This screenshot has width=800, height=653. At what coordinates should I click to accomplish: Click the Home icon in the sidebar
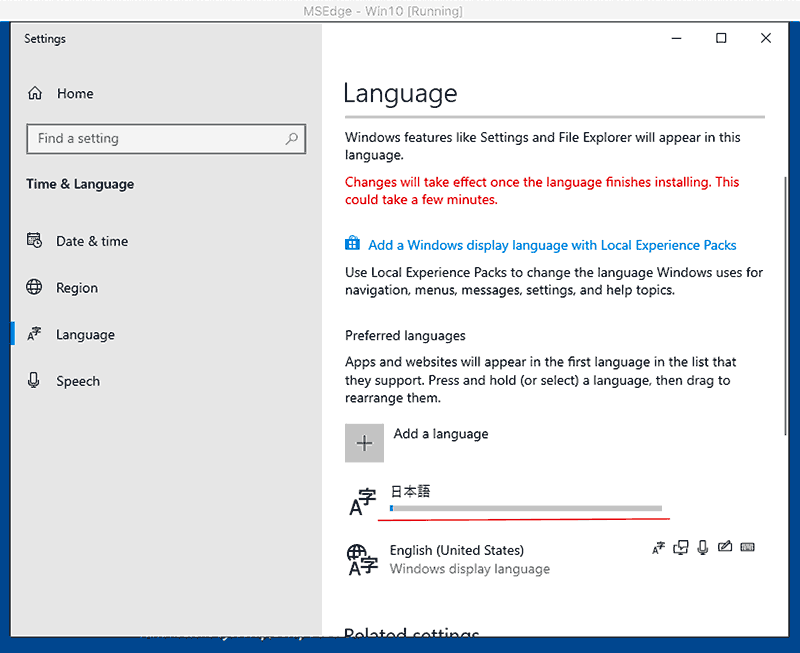click(36, 94)
